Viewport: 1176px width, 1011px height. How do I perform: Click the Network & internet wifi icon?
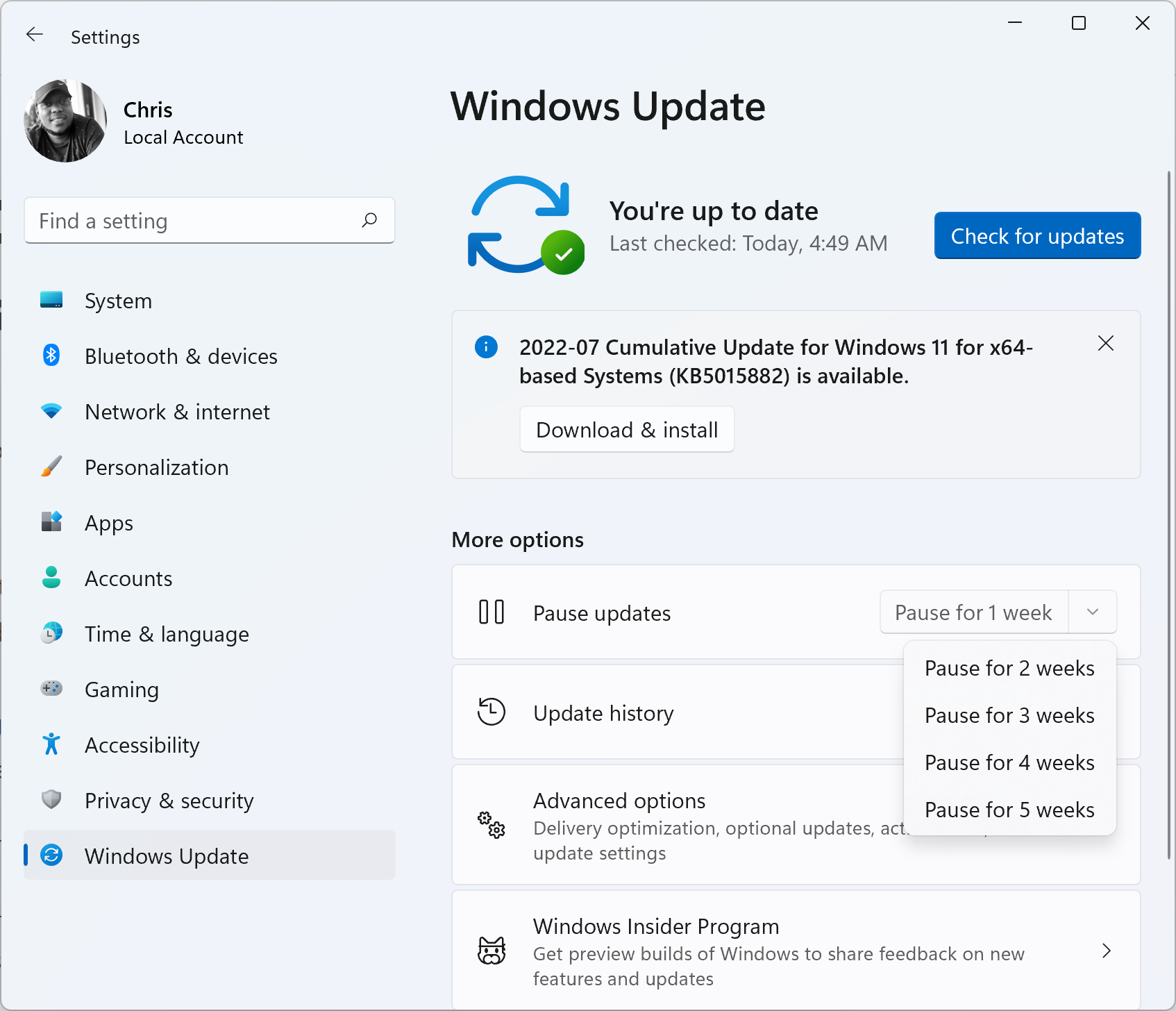[x=51, y=411]
